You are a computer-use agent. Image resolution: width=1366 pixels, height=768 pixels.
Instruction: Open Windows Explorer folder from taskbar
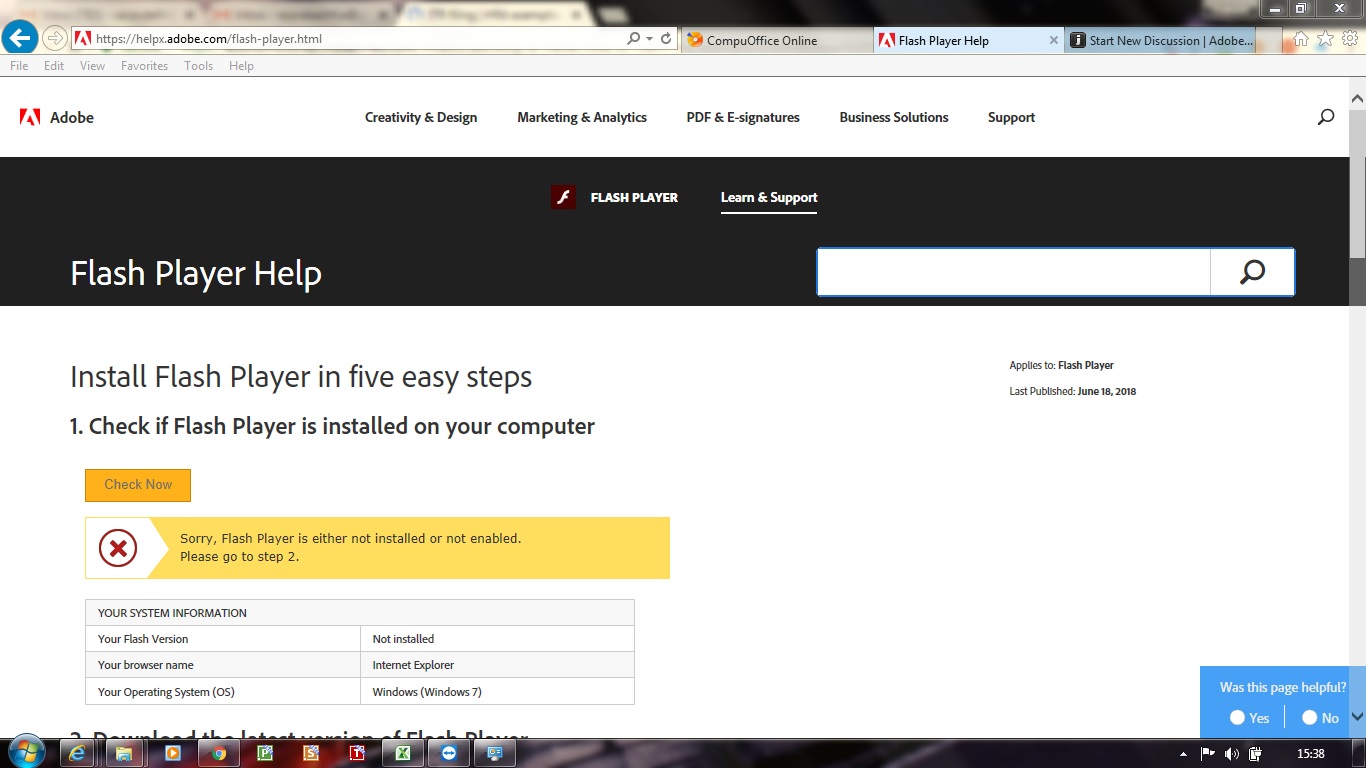(x=124, y=753)
